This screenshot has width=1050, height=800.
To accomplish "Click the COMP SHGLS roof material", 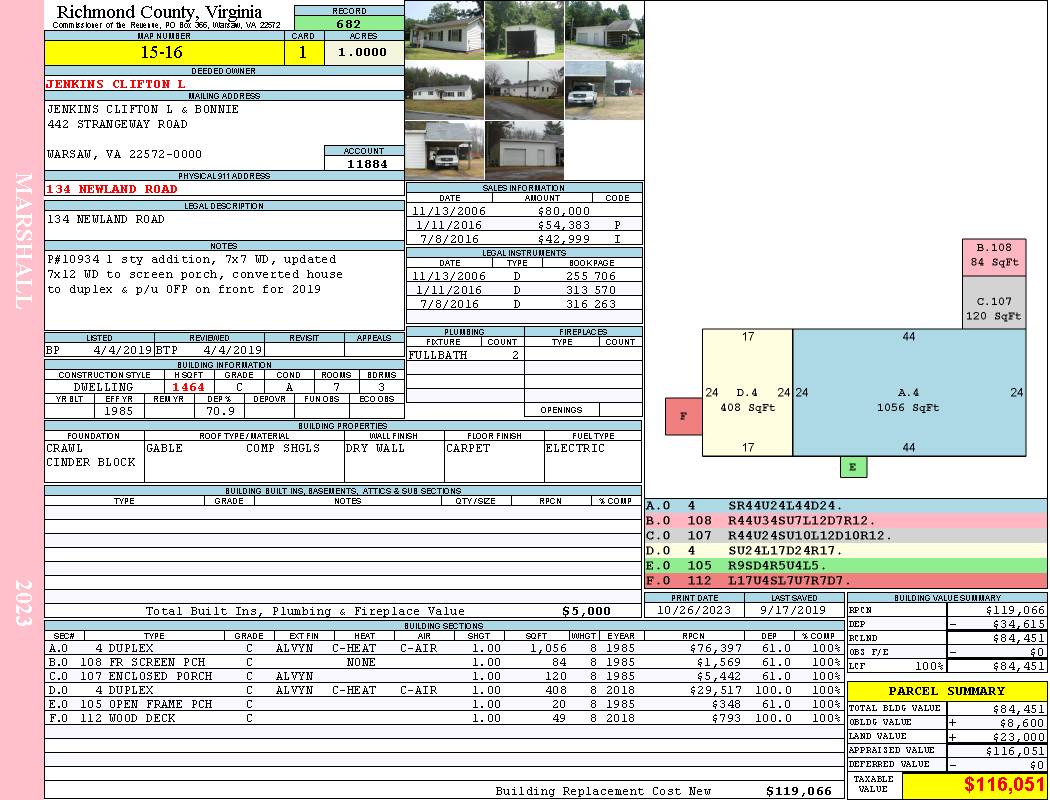I will pyautogui.click(x=283, y=448).
